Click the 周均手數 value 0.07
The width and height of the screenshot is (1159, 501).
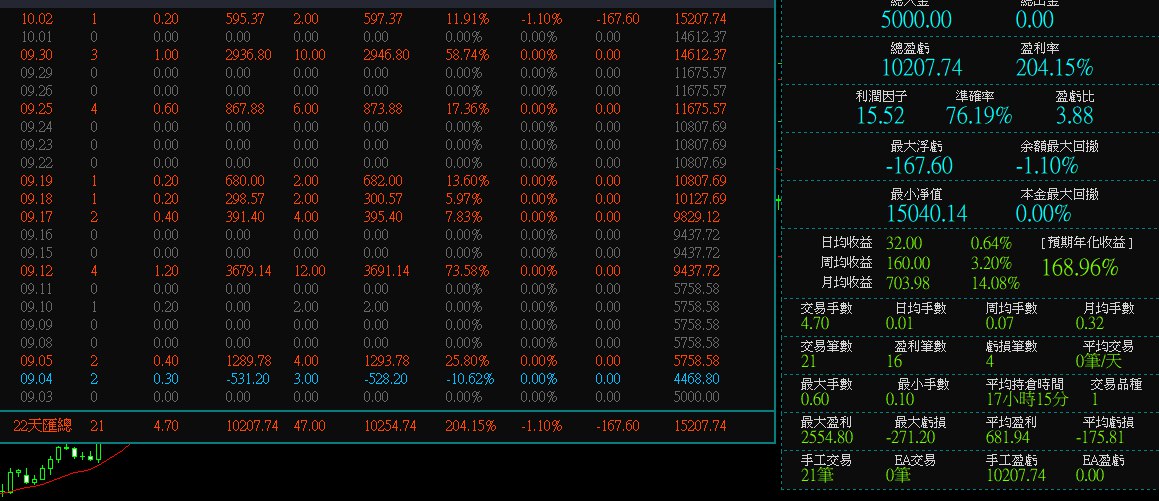coord(999,323)
